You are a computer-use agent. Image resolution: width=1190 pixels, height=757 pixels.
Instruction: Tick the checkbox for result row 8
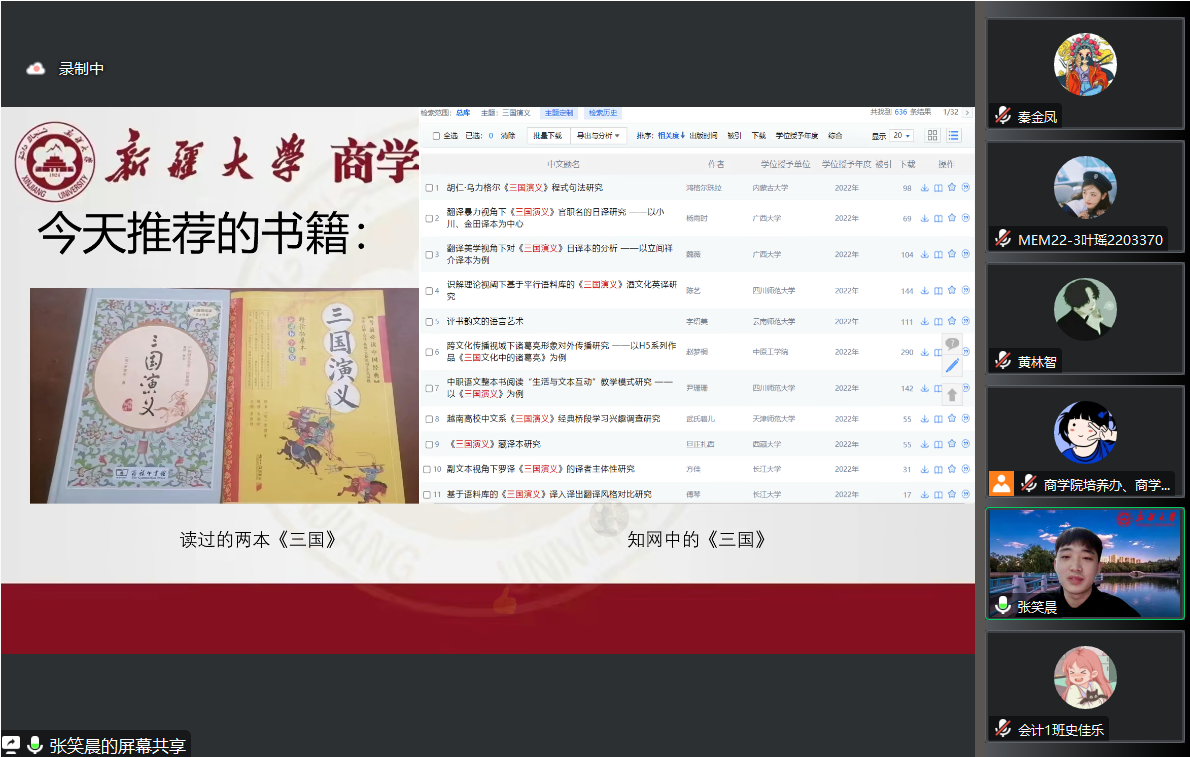click(428, 419)
